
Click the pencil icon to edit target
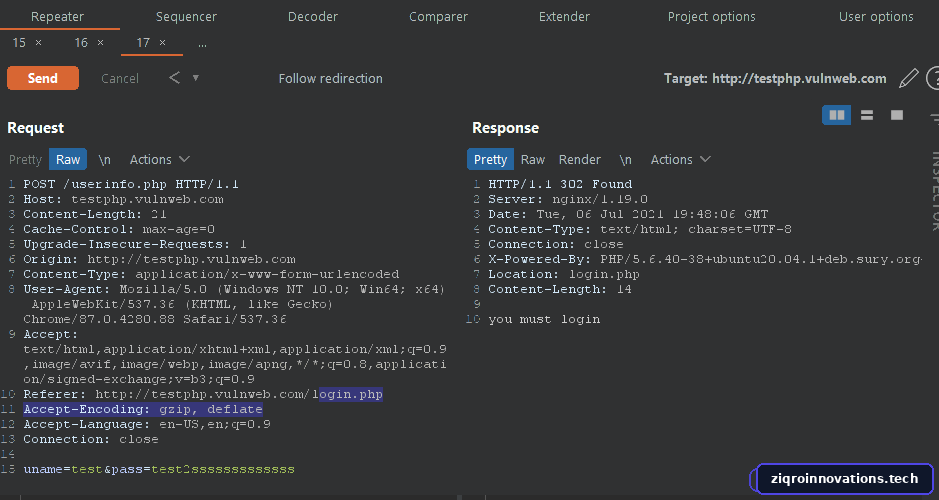coord(908,78)
